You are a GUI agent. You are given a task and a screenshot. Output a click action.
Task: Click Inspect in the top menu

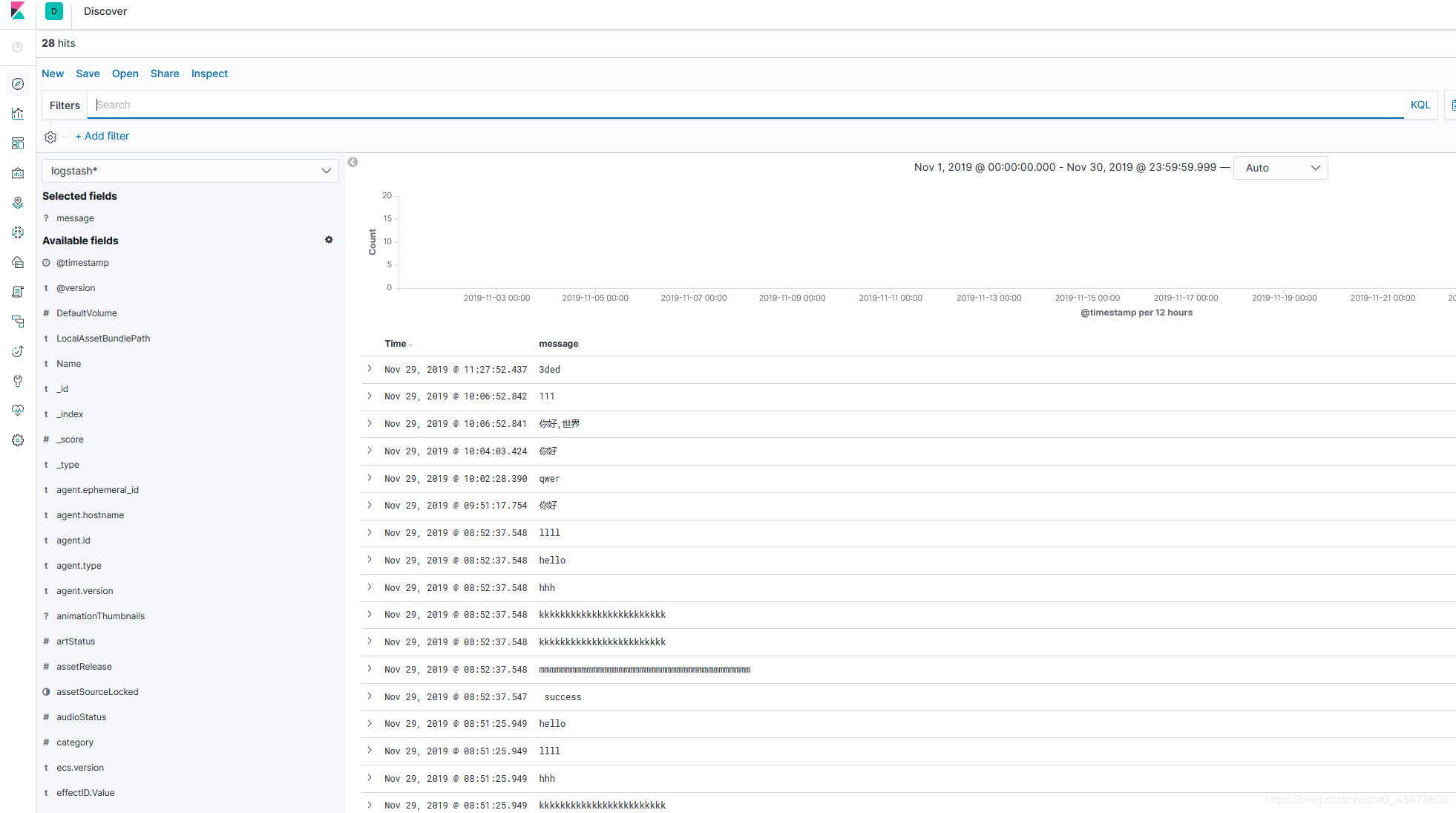[x=209, y=74]
